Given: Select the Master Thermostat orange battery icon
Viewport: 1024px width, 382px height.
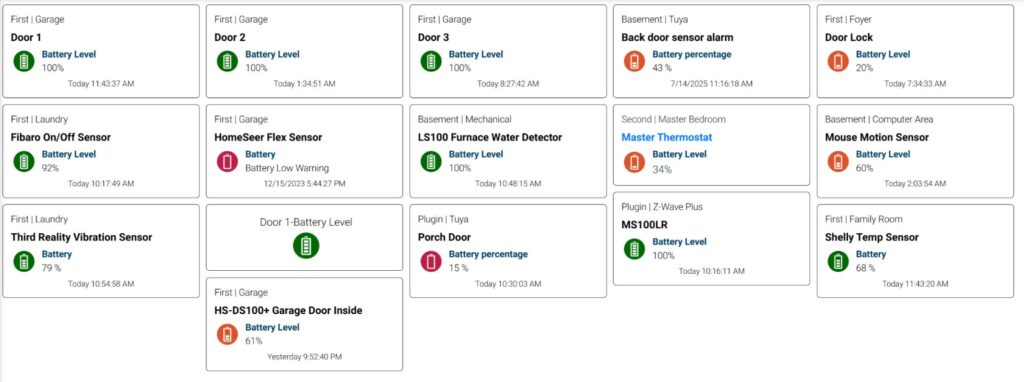Looking at the screenshot, I should (634, 162).
